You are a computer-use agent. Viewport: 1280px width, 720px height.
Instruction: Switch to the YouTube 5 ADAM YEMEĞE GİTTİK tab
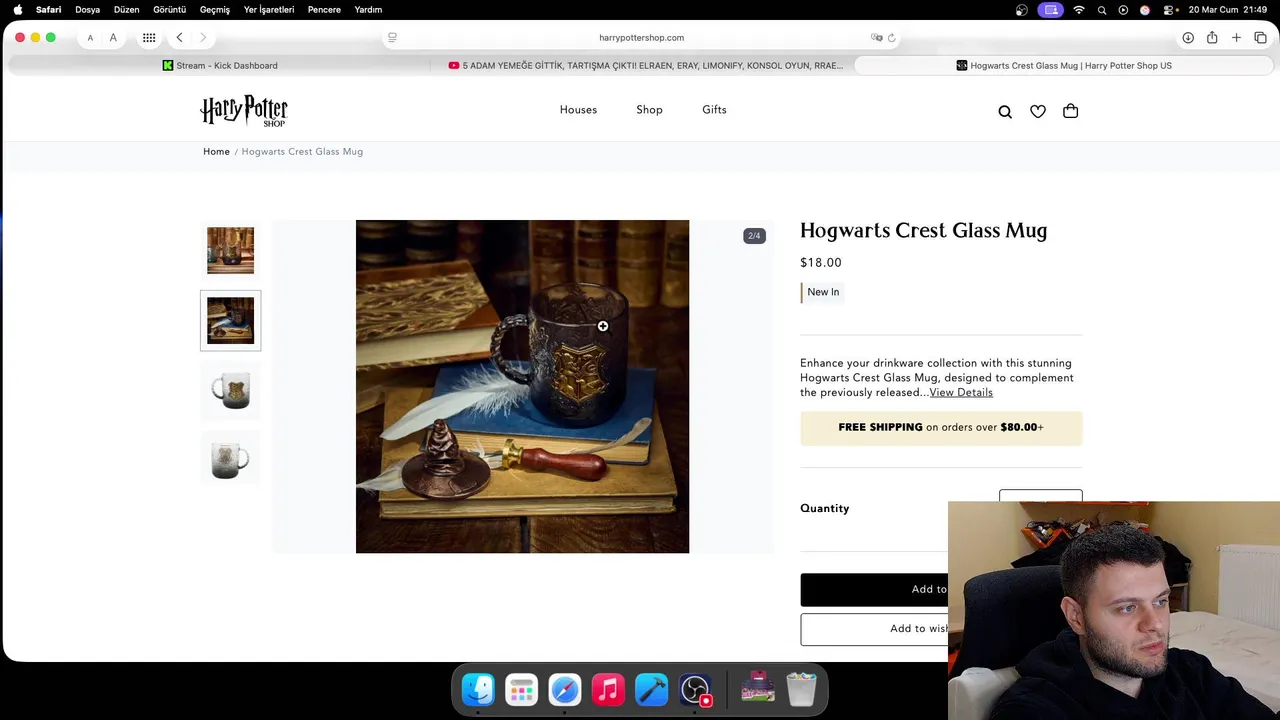(645, 65)
